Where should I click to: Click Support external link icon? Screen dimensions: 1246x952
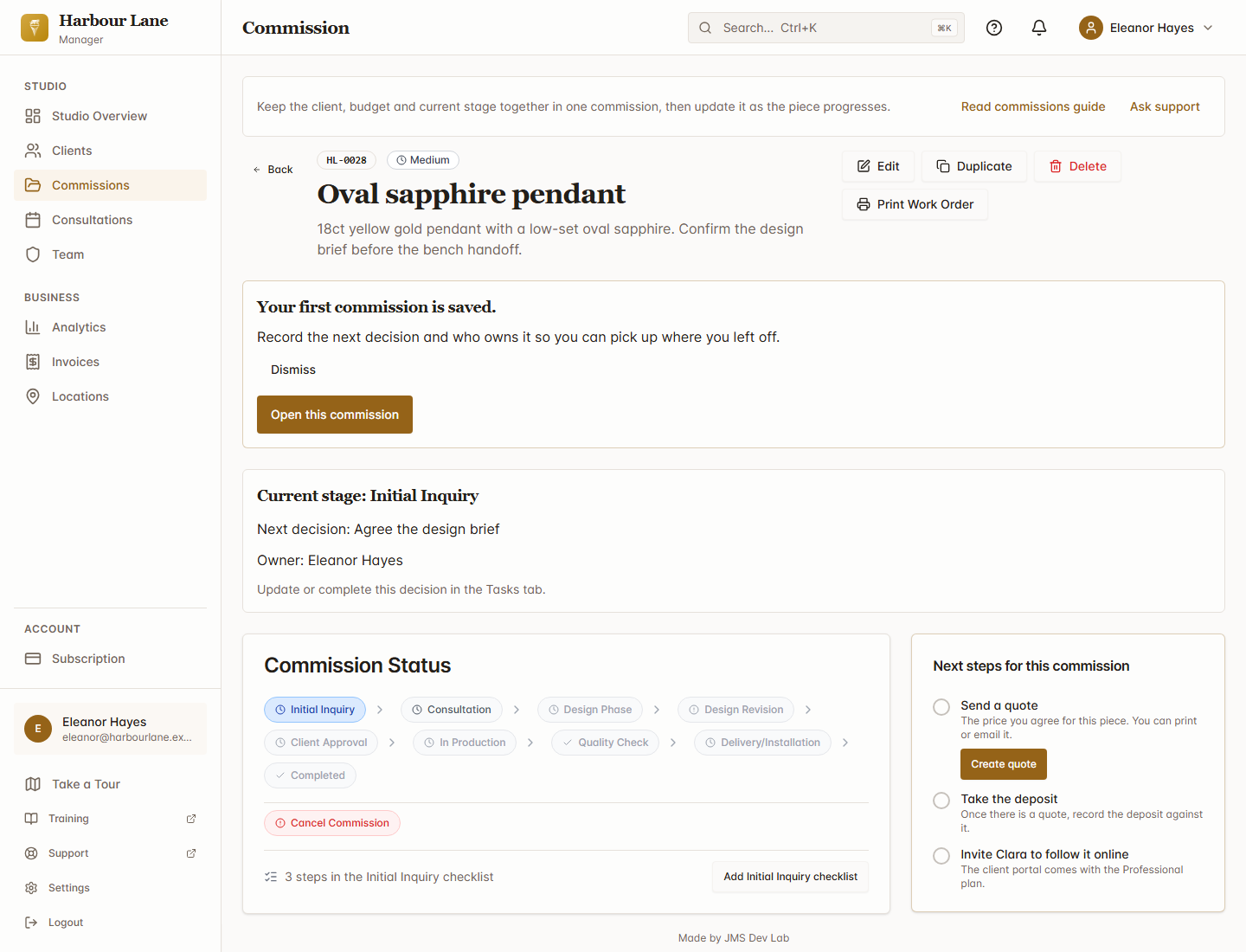pyautogui.click(x=191, y=853)
